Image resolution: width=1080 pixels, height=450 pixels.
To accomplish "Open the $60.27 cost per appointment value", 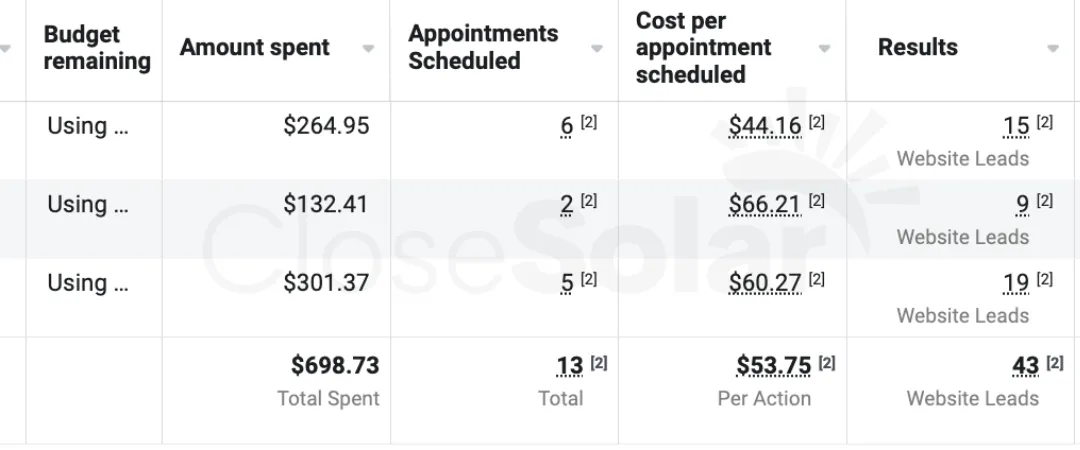I will click(x=765, y=283).
